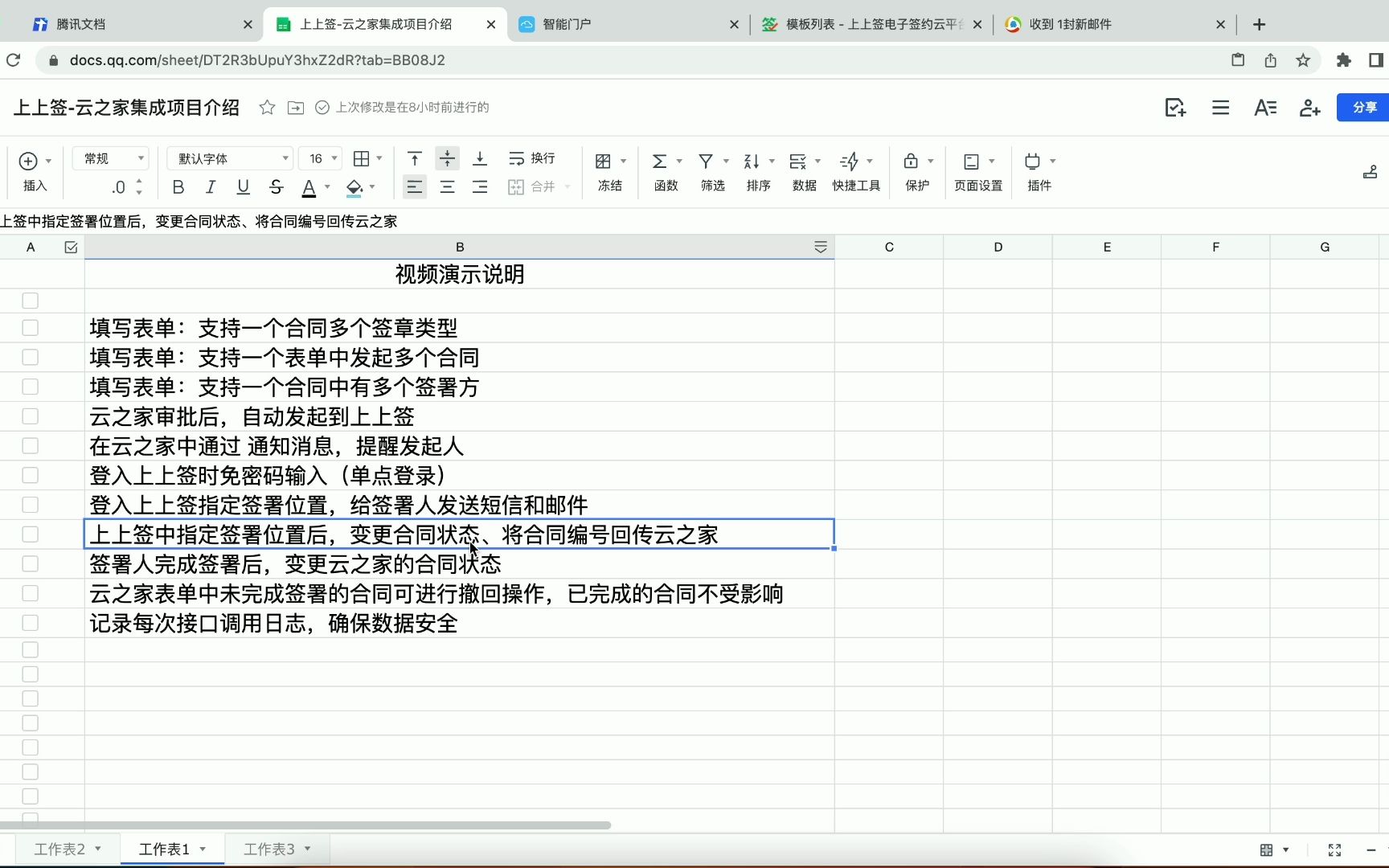The height and width of the screenshot is (868, 1389).
Task: Switch to browser tab 智能门户
Action: (629, 24)
